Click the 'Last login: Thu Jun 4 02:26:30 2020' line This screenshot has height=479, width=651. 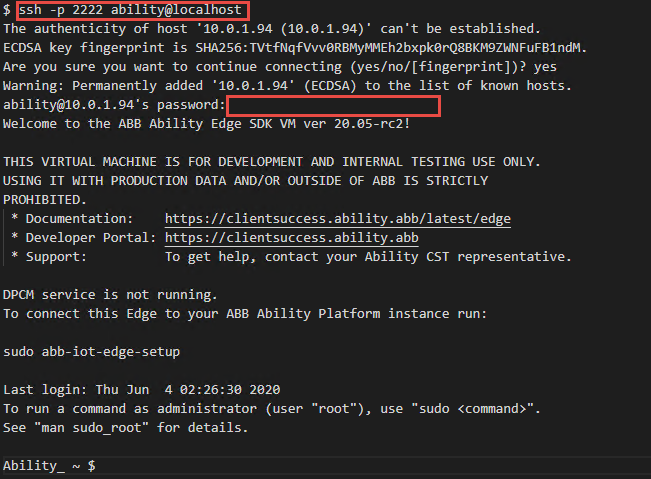(x=142, y=390)
